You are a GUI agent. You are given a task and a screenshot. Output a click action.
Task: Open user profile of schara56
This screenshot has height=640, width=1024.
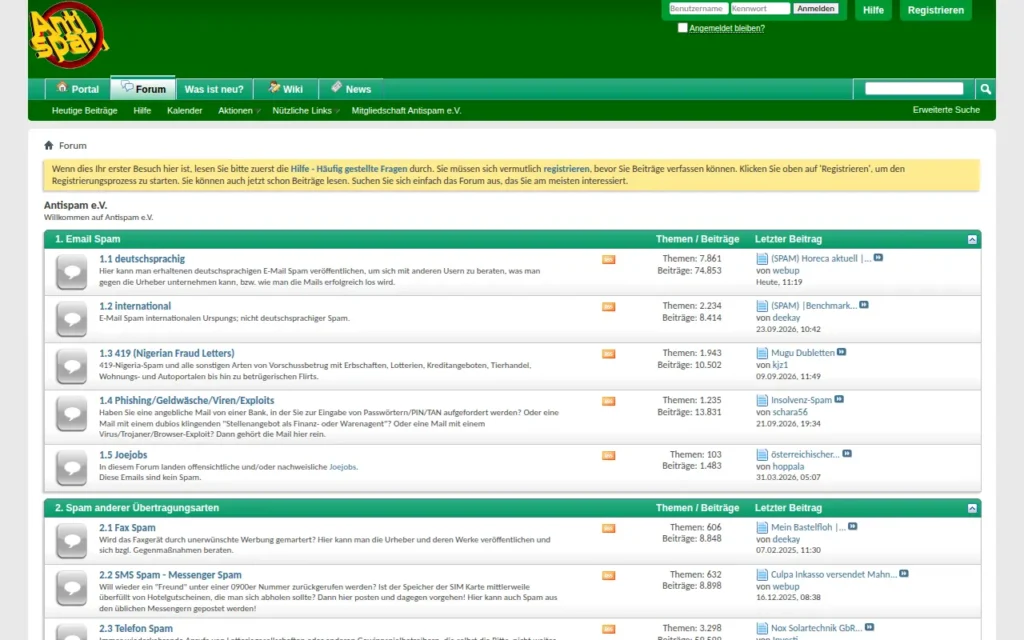[x=790, y=412]
